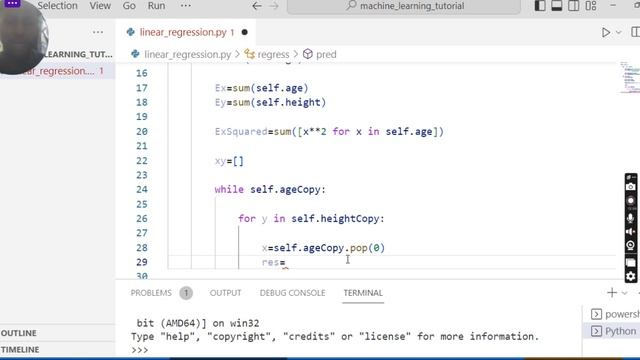The height and width of the screenshot is (360, 640).
Task: Open the run options dropdown arrow
Action: coord(619,32)
